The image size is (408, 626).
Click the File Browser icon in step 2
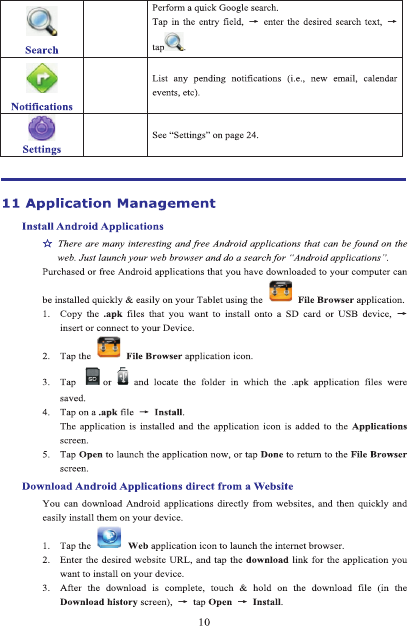[109, 347]
